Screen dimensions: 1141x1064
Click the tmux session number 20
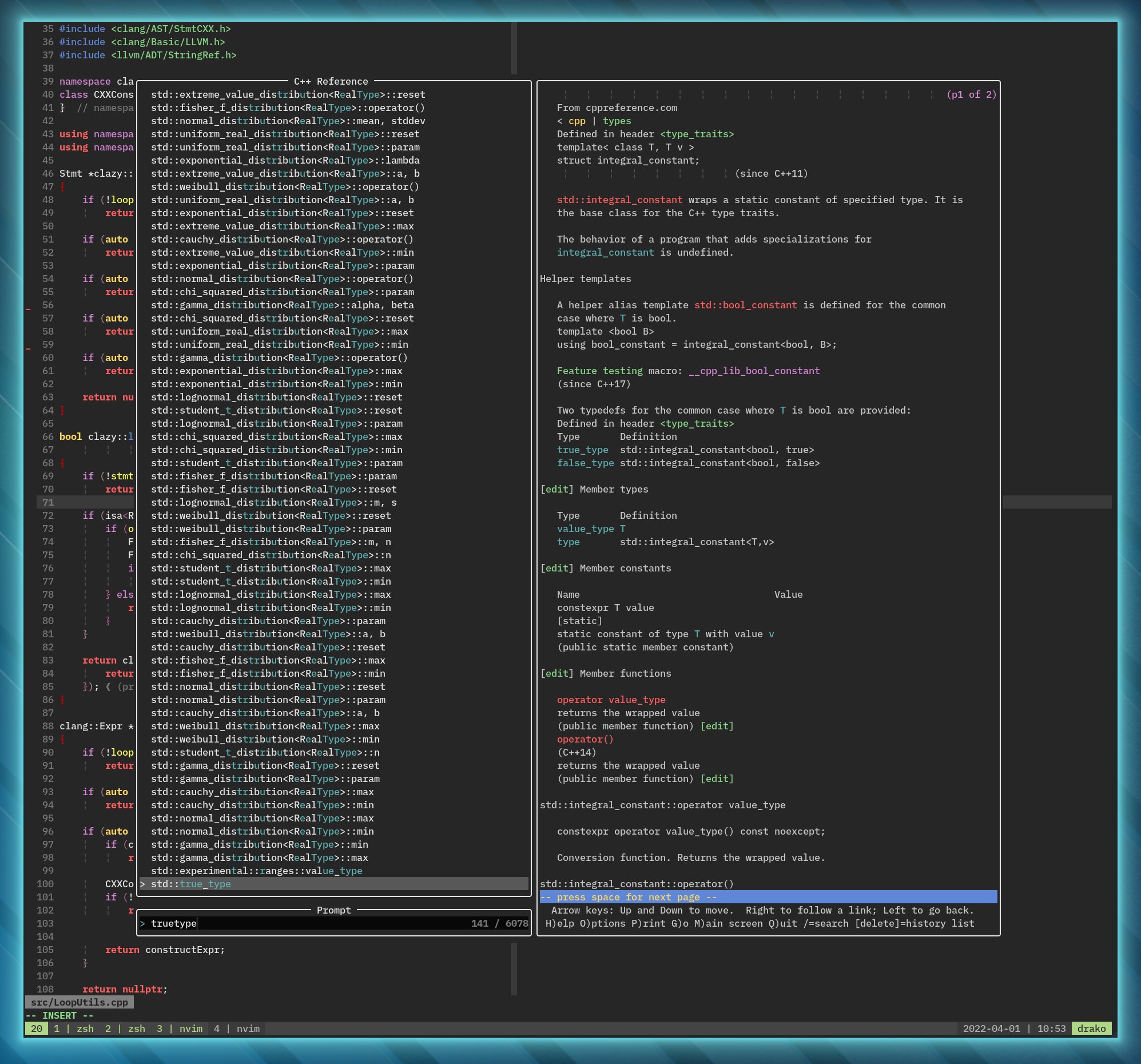click(37, 1029)
